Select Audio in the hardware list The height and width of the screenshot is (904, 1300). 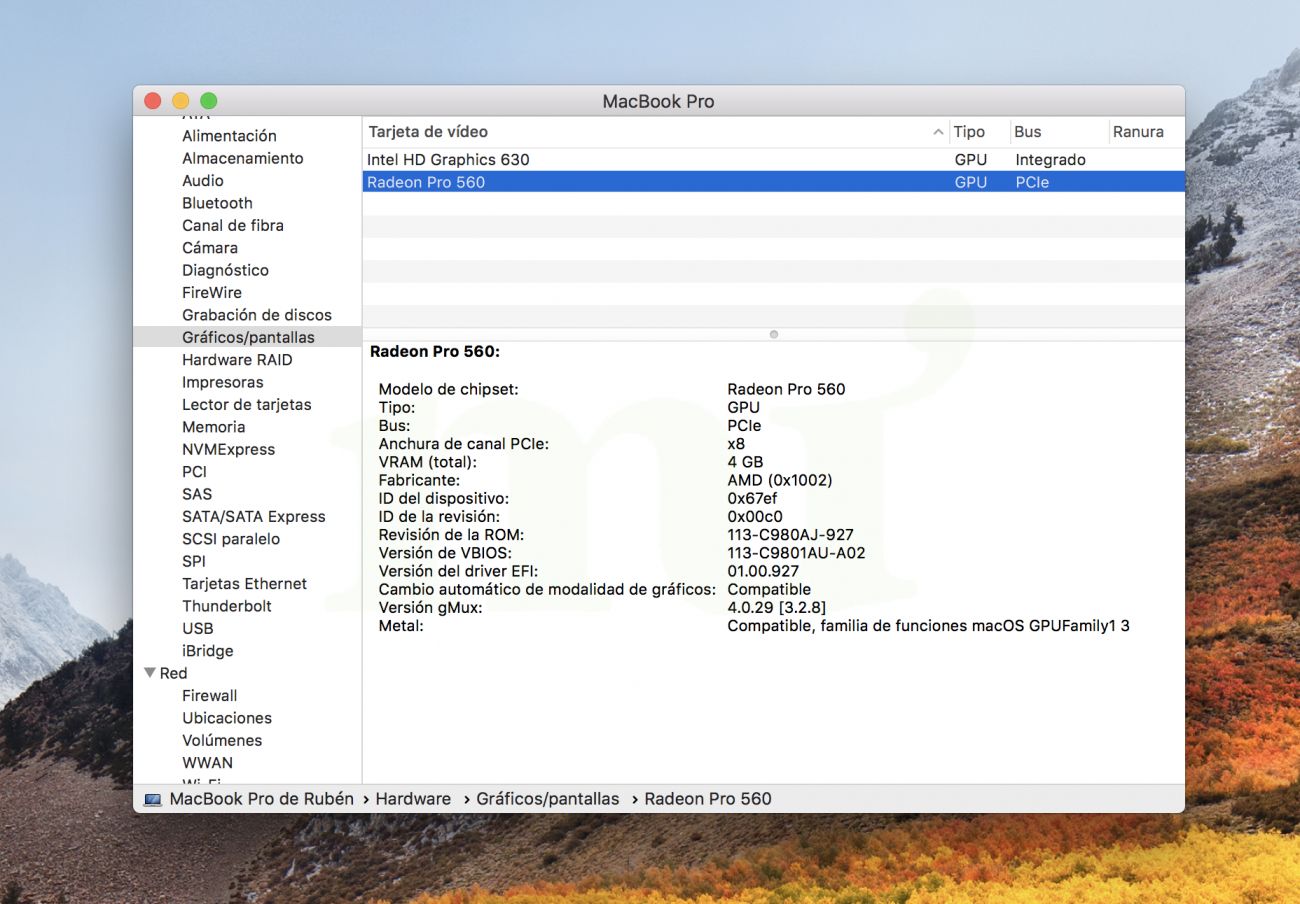[203, 181]
